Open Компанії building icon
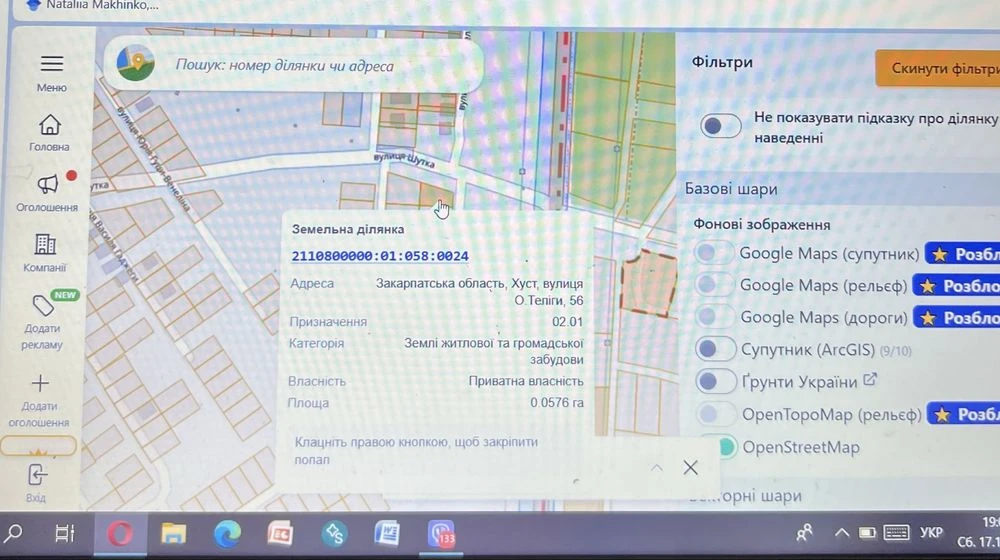This screenshot has width=1000, height=560. 45,244
